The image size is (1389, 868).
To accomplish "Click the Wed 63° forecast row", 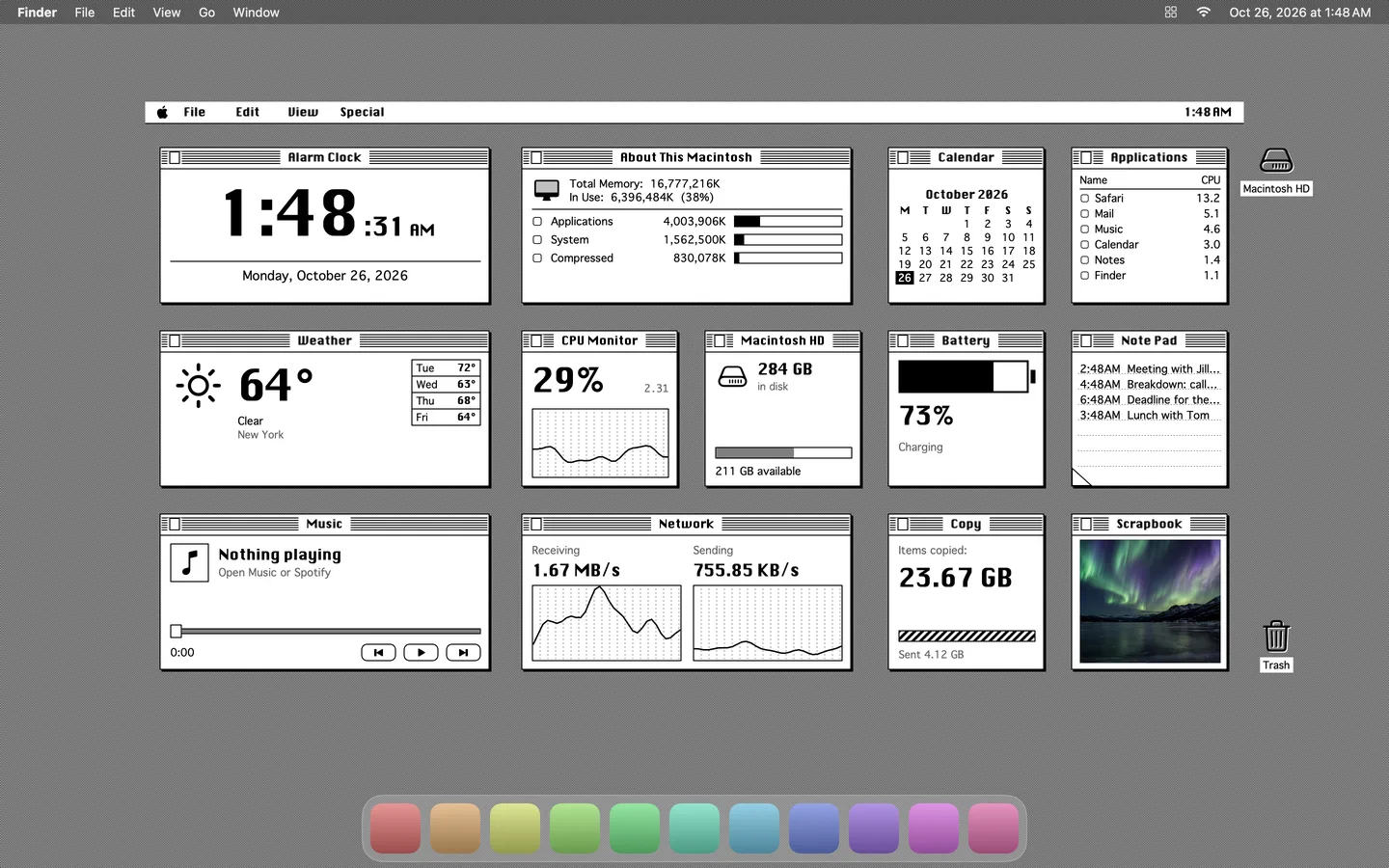I will 446,385.
